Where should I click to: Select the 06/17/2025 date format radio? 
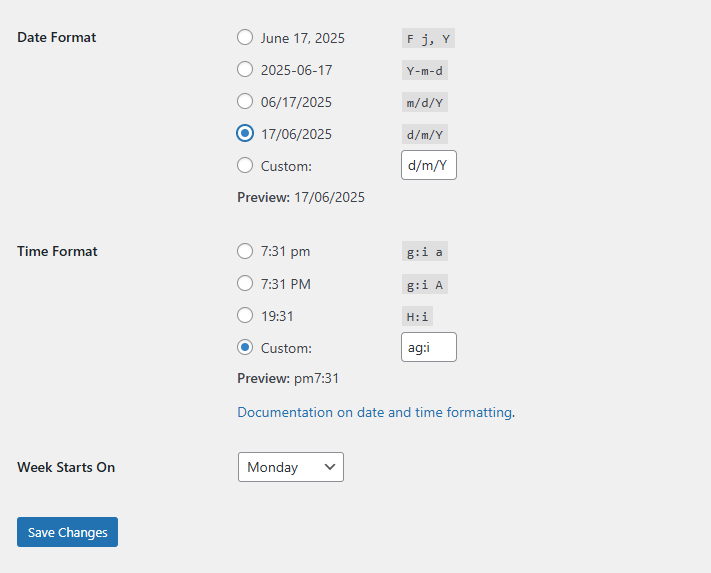[x=245, y=102]
